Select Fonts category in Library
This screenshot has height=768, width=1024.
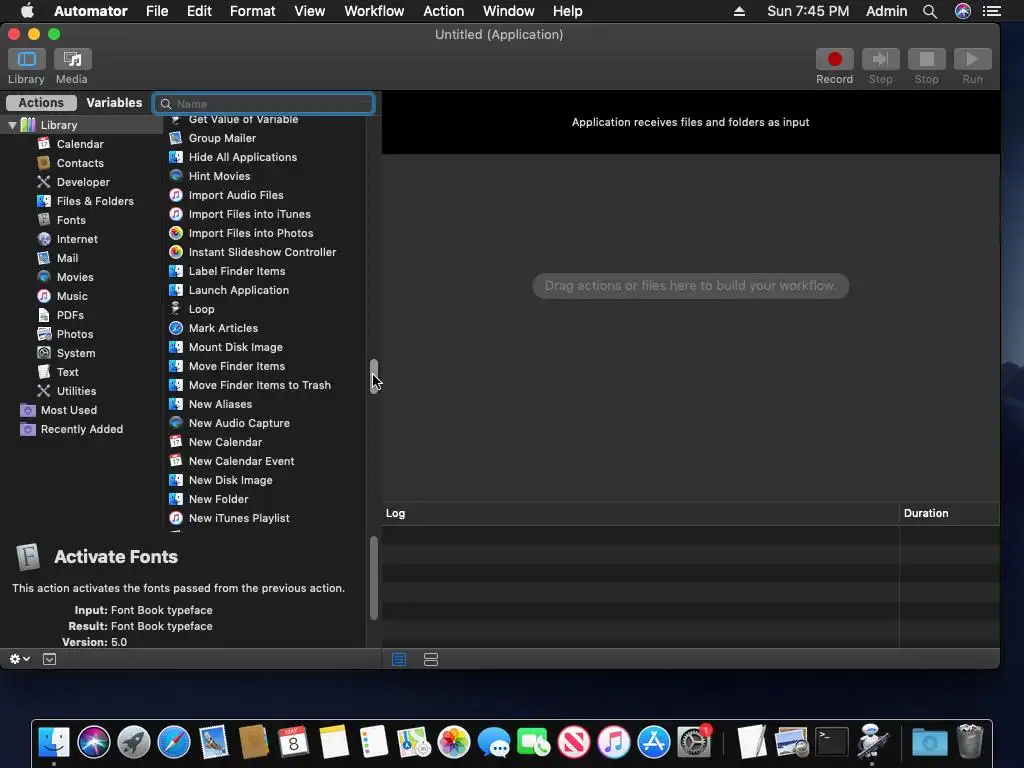point(71,219)
